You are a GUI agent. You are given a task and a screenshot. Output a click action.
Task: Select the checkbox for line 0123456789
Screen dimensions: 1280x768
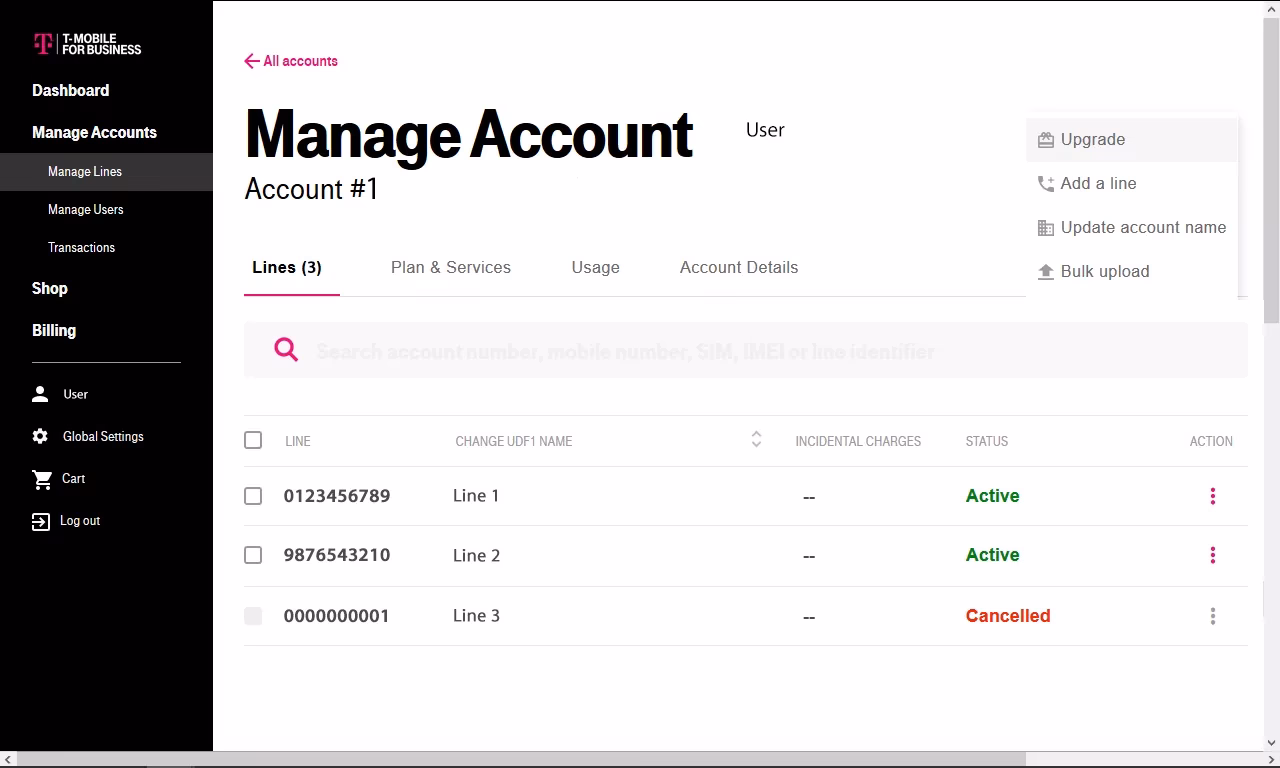click(253, 496)
